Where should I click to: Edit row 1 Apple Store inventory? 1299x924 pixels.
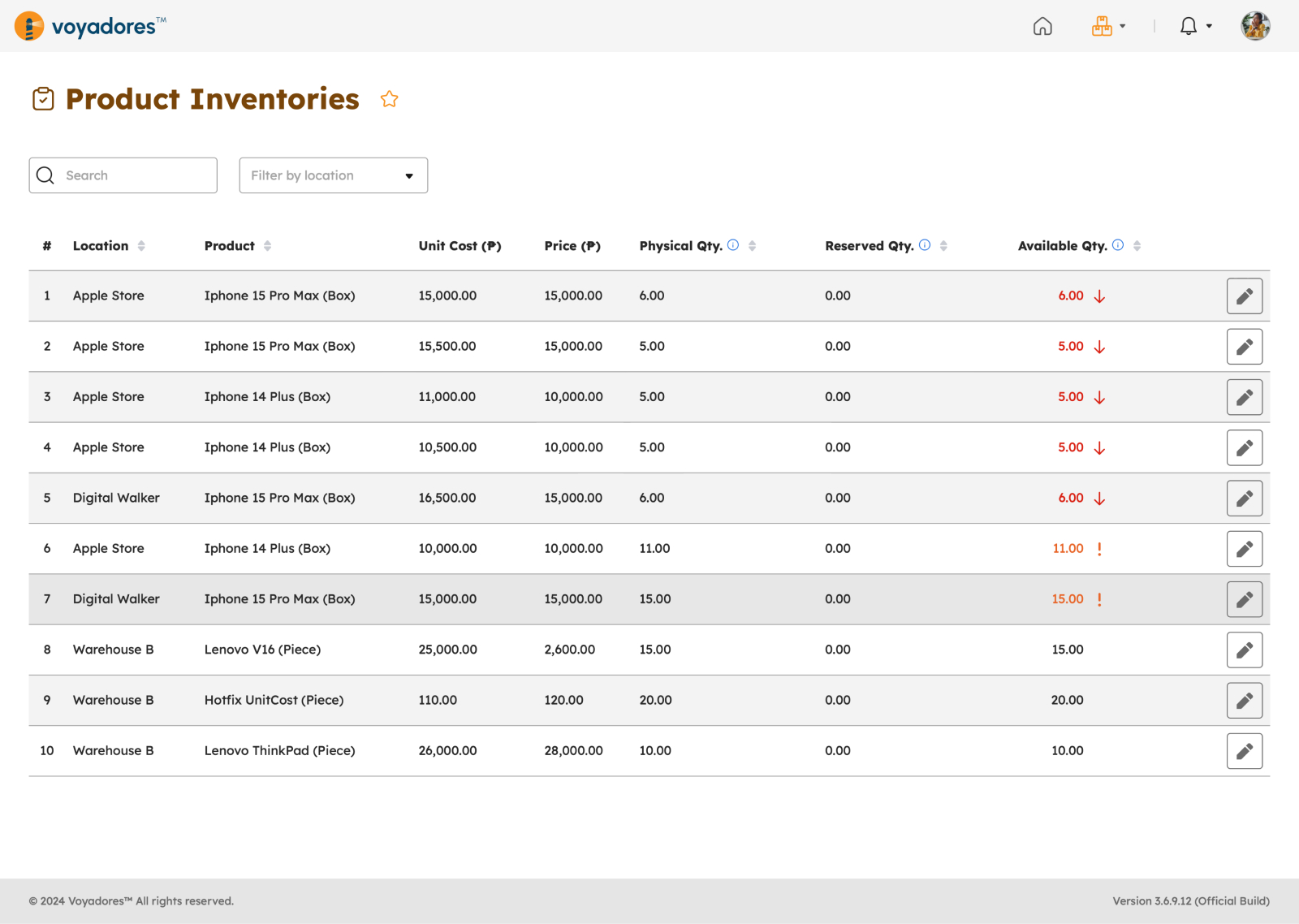pos(1245,296)
